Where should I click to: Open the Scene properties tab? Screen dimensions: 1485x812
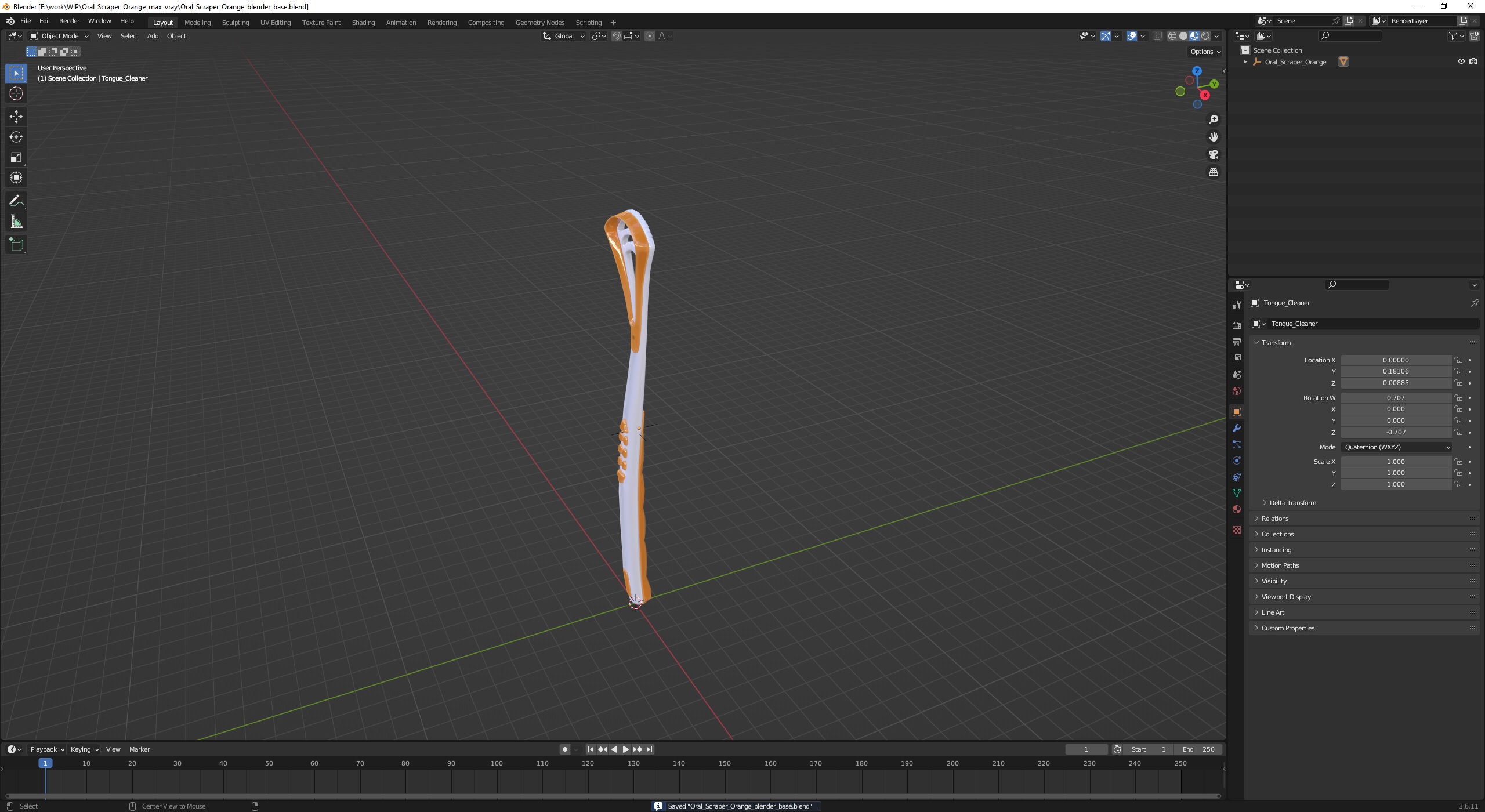click(x=1237, y=375)
